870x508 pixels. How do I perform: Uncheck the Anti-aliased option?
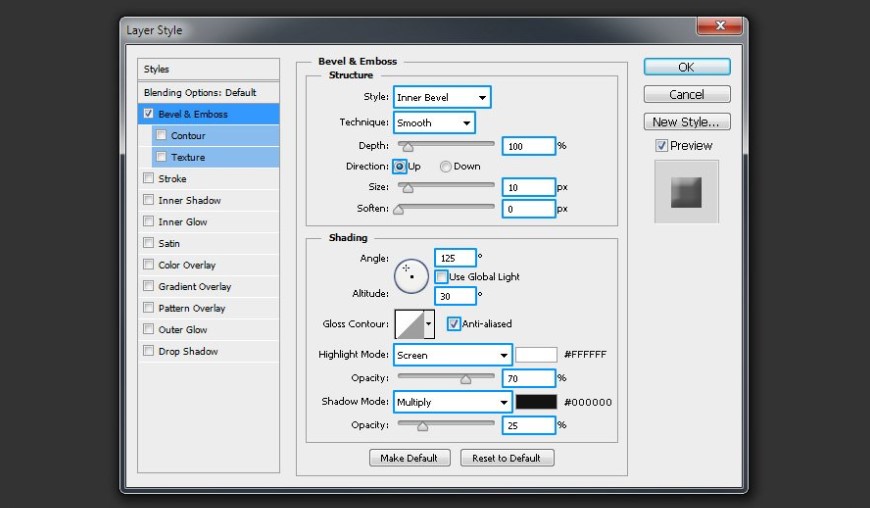pyautogui.click(x=454, y=324)
